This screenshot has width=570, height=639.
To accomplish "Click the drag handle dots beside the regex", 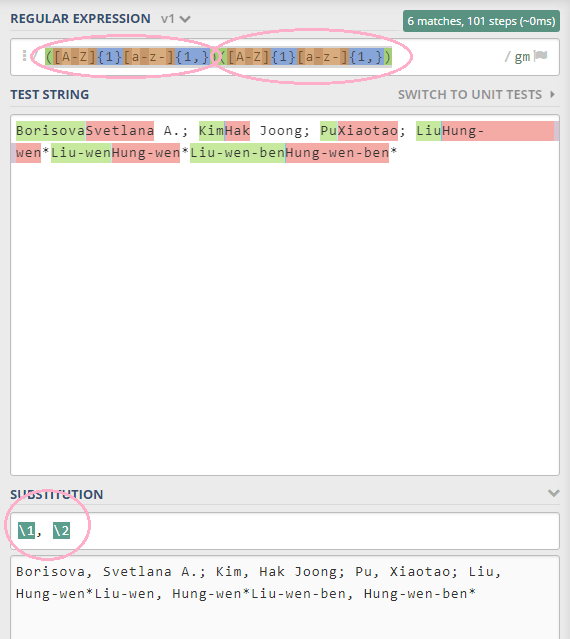I will coord(24,55).
